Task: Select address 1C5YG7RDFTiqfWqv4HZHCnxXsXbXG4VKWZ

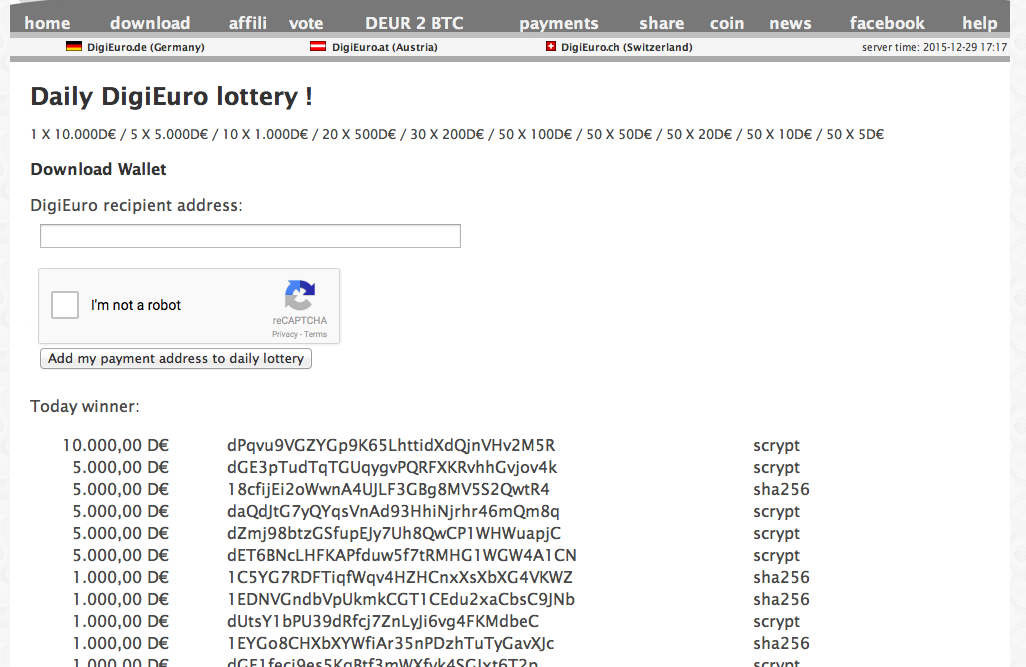Action: pyautogui.click(x=400, y=577)
